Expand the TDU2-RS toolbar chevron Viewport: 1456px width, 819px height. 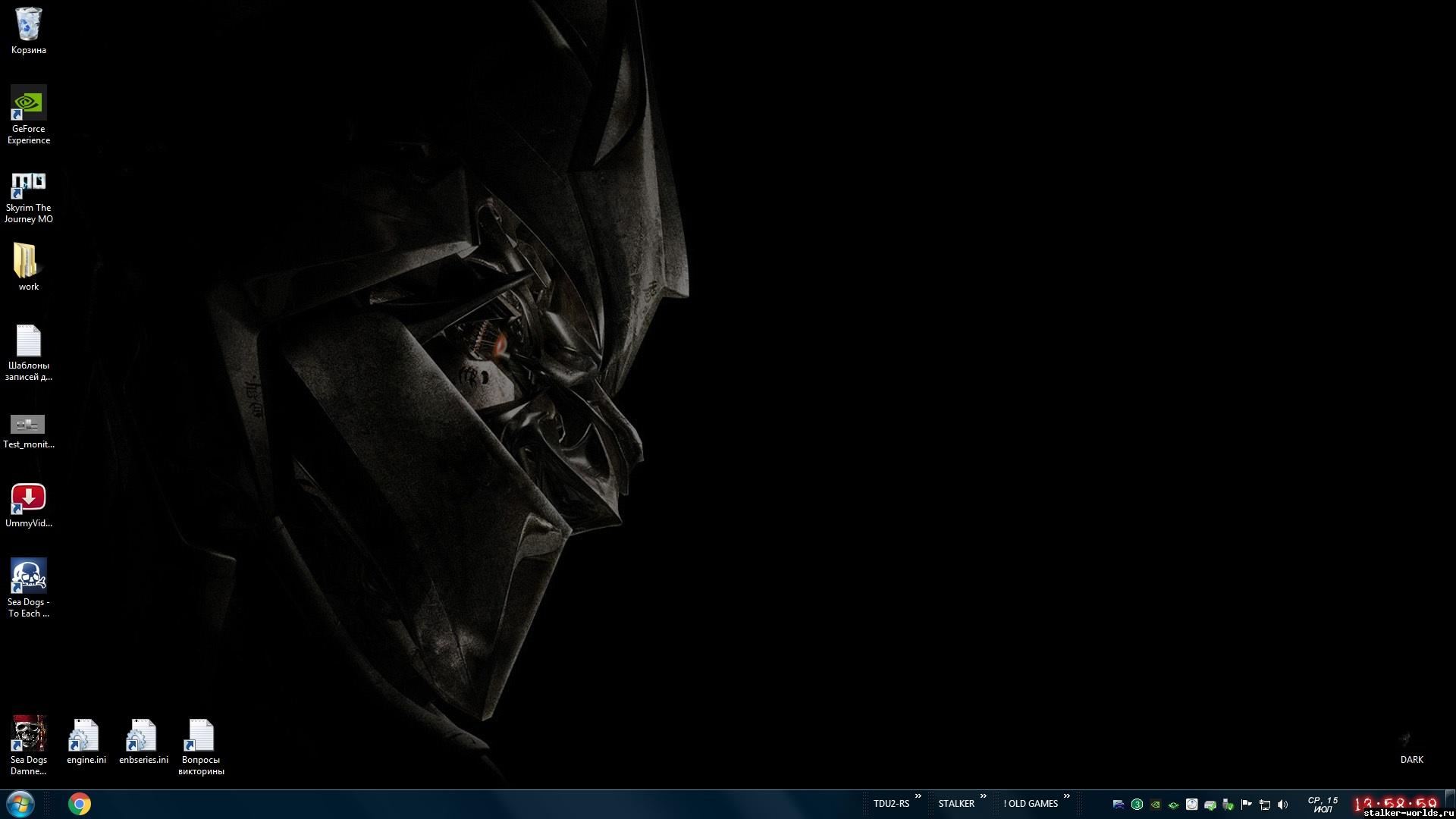coord(918,796)
